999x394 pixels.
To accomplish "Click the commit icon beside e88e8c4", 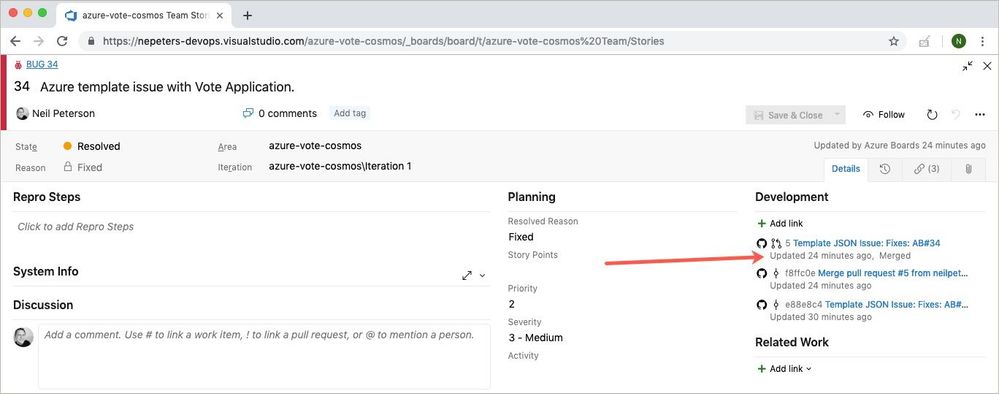I will (776, 305).
